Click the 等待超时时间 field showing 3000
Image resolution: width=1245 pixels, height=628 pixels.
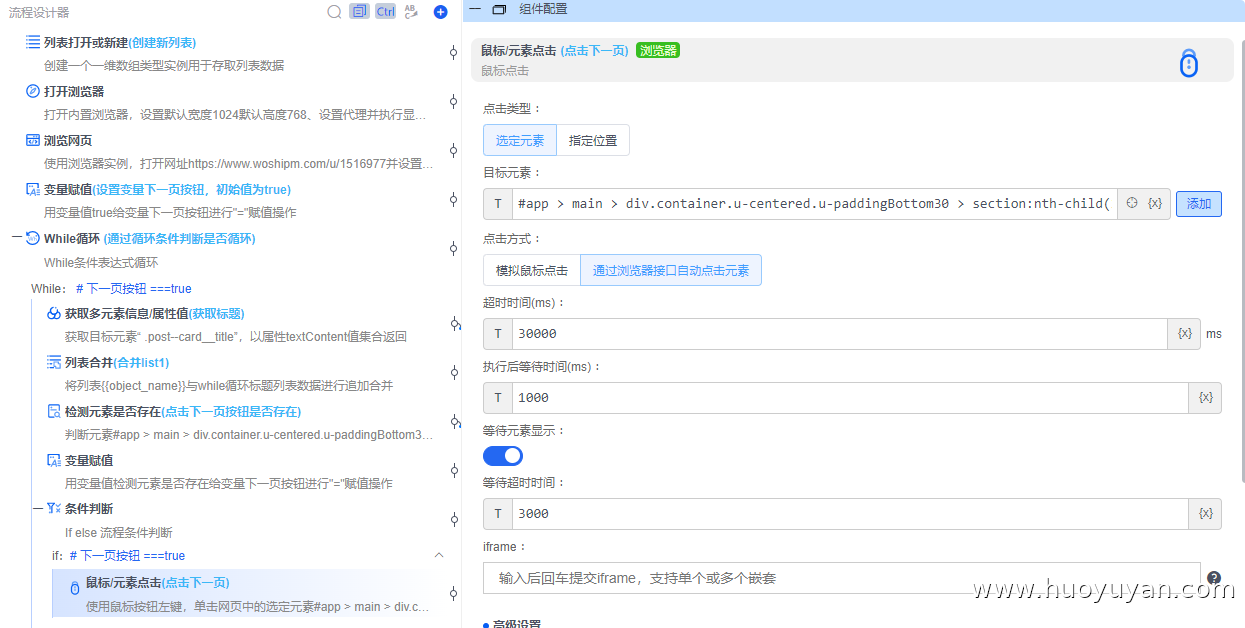[x=850, y=513]
